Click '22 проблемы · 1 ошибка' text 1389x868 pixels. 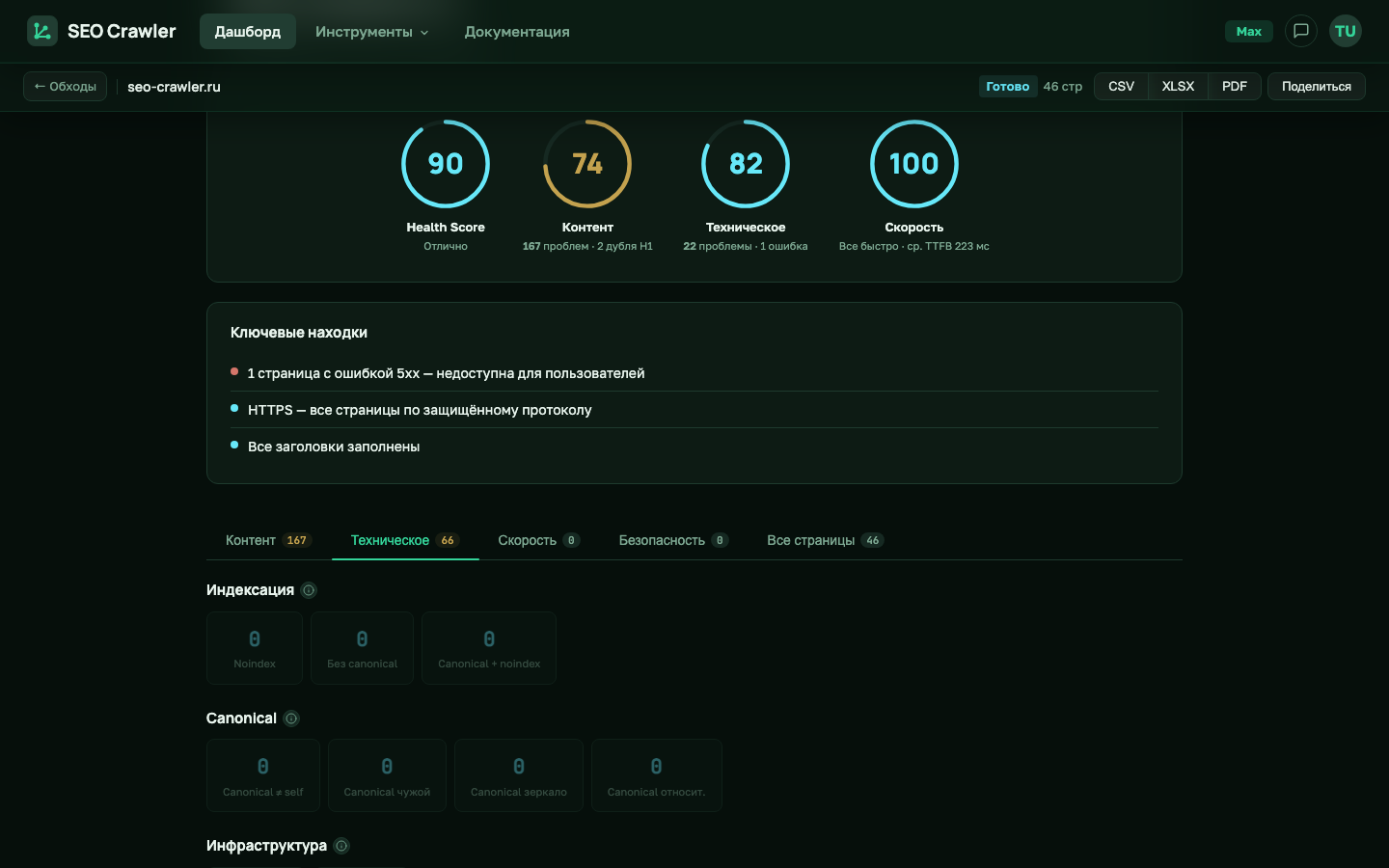pos(746,246)
